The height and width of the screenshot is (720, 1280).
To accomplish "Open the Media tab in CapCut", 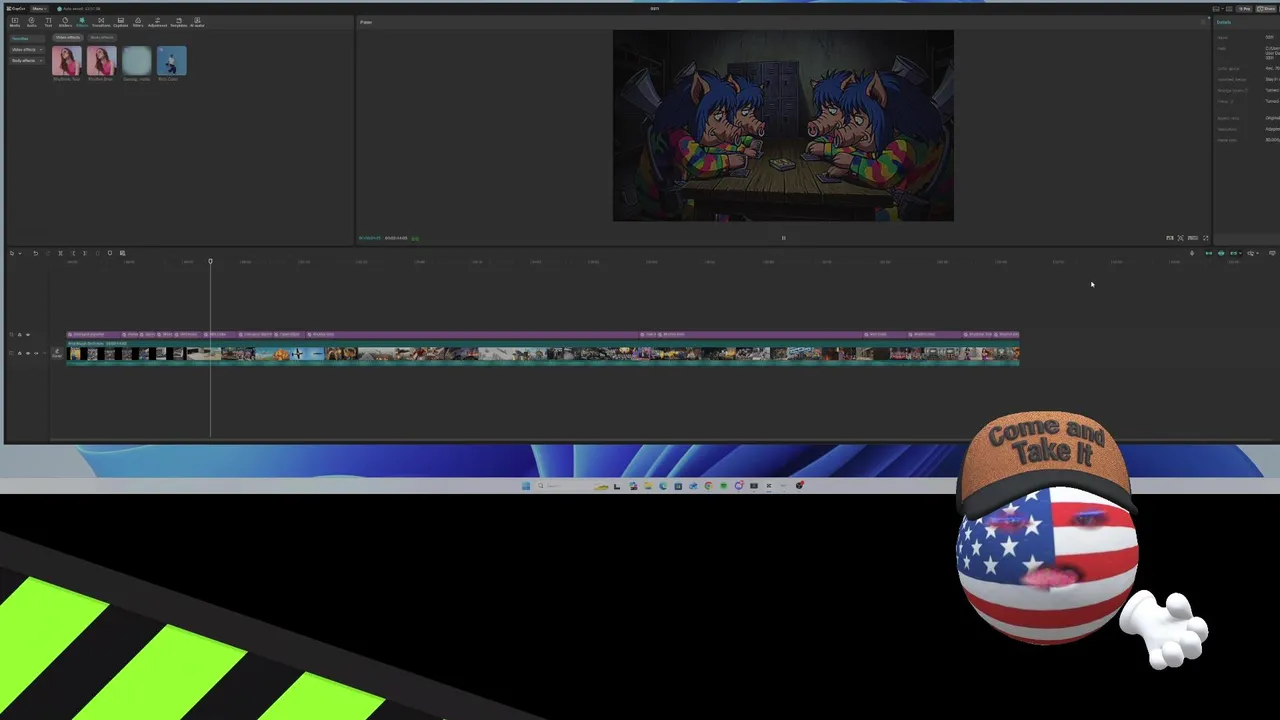I will pos(15,22).
